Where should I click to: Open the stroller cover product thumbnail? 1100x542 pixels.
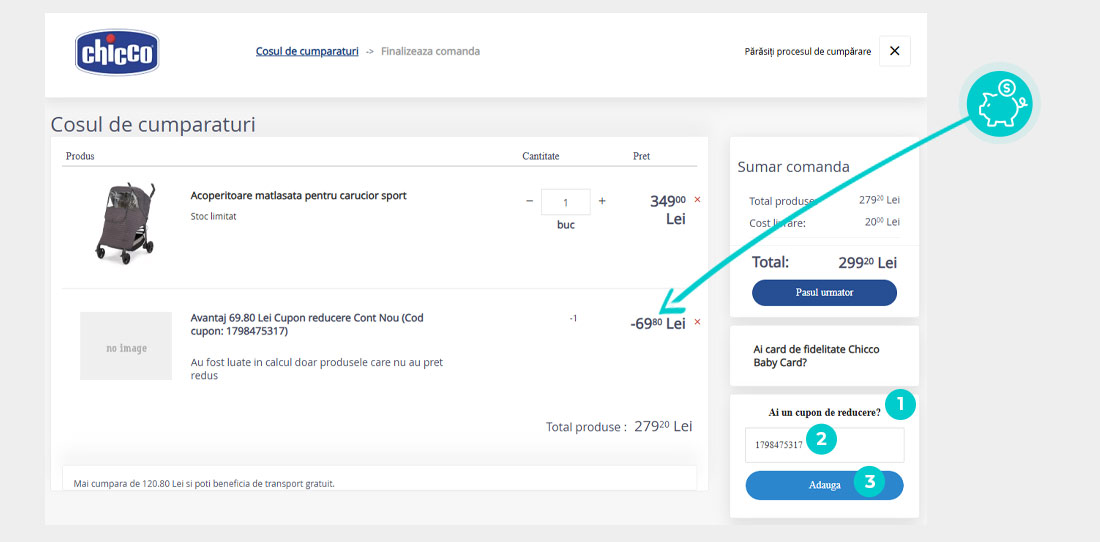pos(125,223)
